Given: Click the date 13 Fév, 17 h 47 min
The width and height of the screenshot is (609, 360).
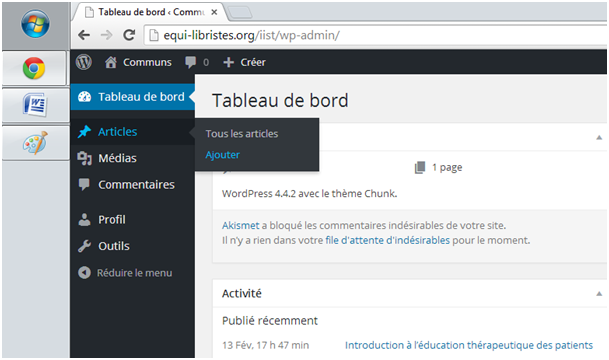Looking at the screenshot, I should click(266, 345).
